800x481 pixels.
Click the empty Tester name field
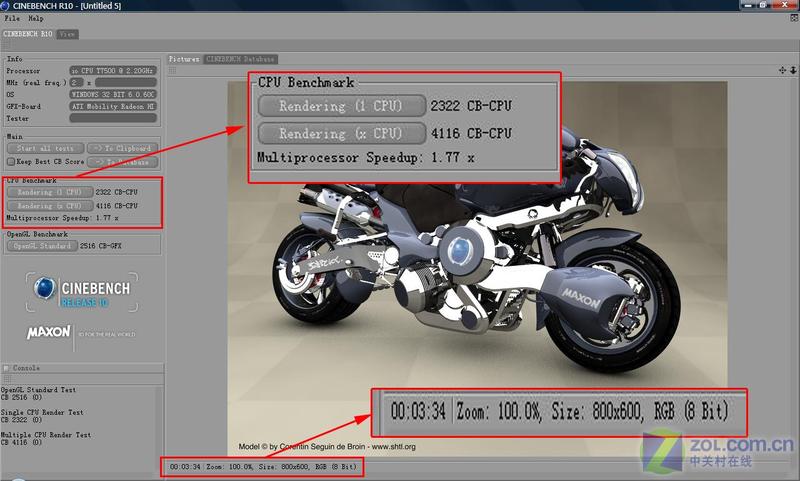click(113, 118)
